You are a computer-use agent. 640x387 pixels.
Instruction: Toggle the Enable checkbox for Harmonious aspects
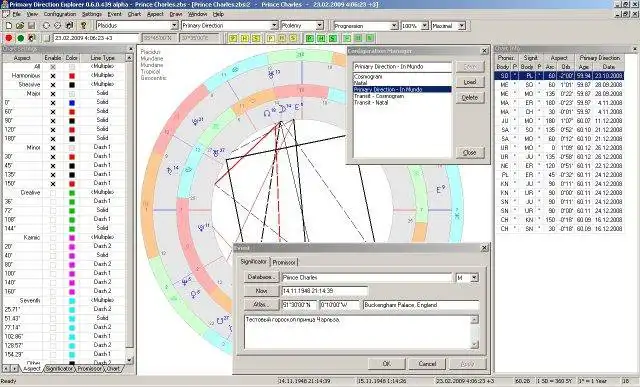(53, 76)
